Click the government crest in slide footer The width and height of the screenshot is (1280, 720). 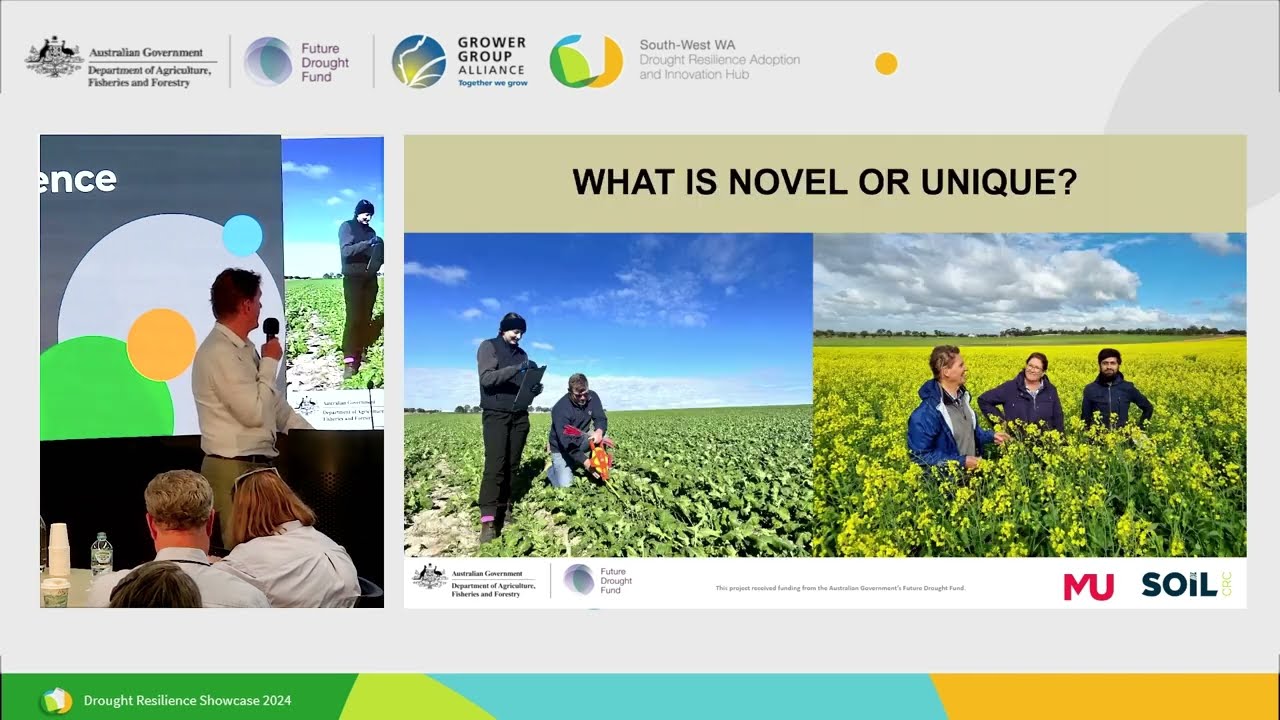click(x=430, y=578)
